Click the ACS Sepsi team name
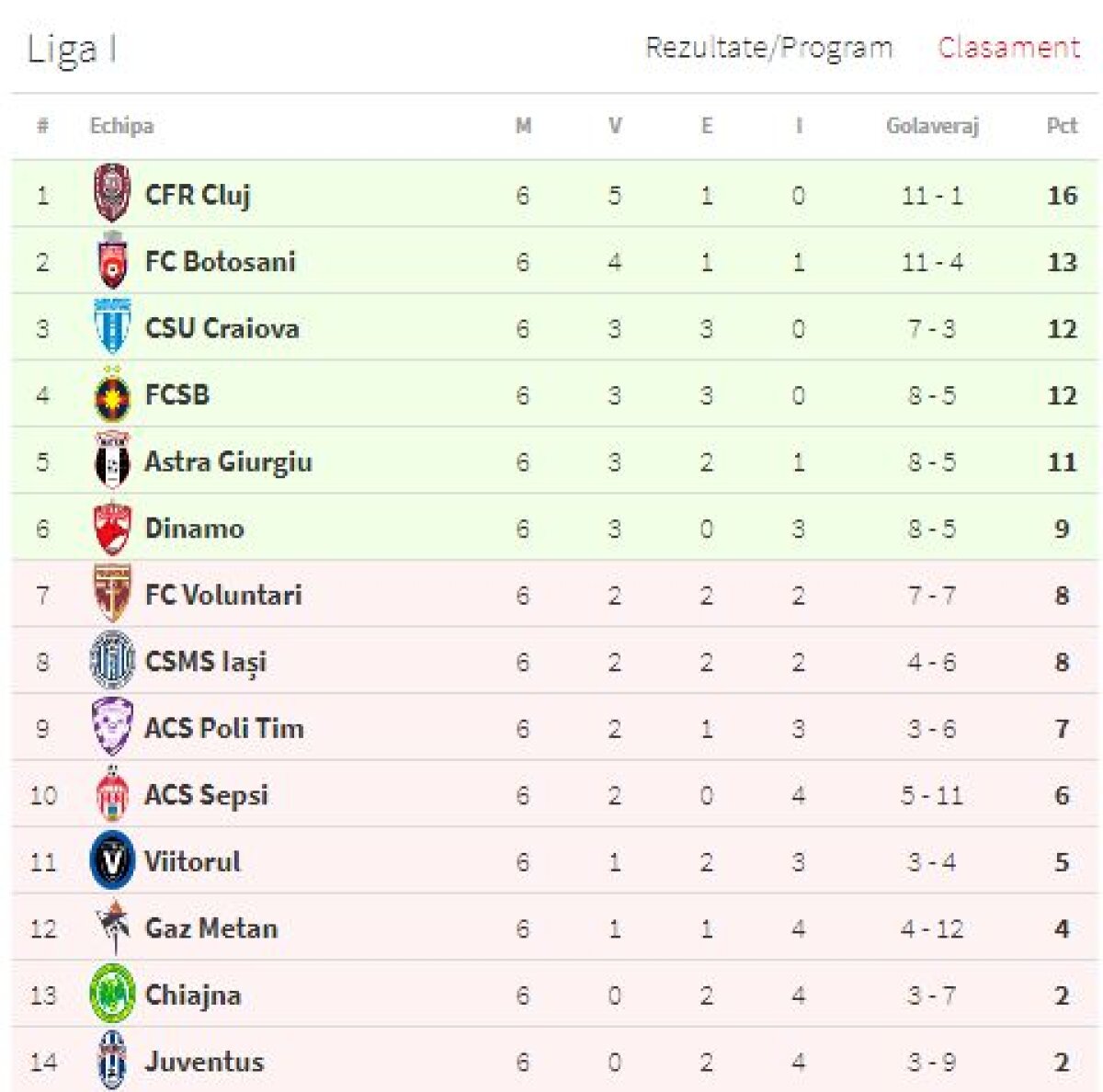This screenshot has width=1103, height=1092. click(x=207, y=795)
